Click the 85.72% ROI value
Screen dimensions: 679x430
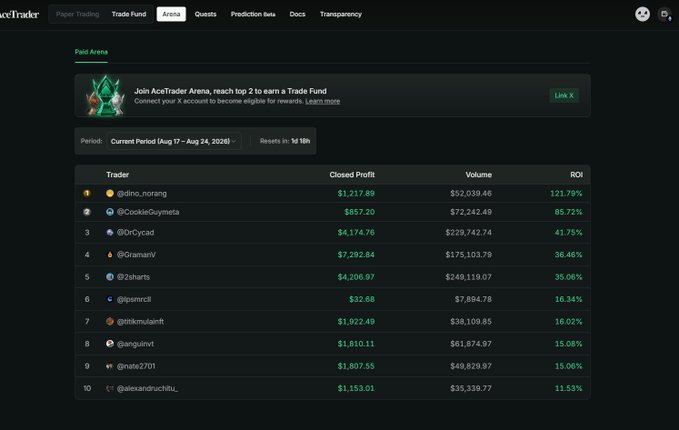coord(569,212)
